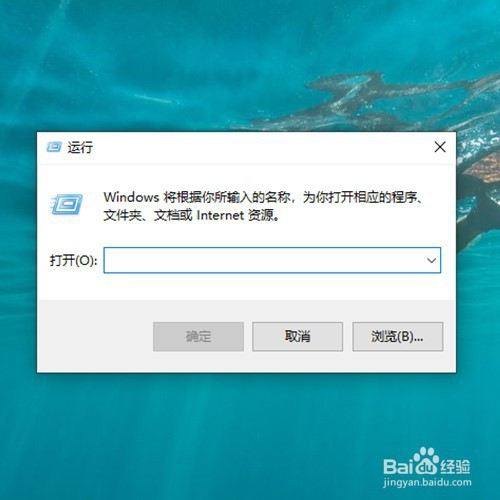The height and width of the screenshot is (500, 500).
Task: Click the Bai lettering in Baidu logo
Action: pos(397,466)
